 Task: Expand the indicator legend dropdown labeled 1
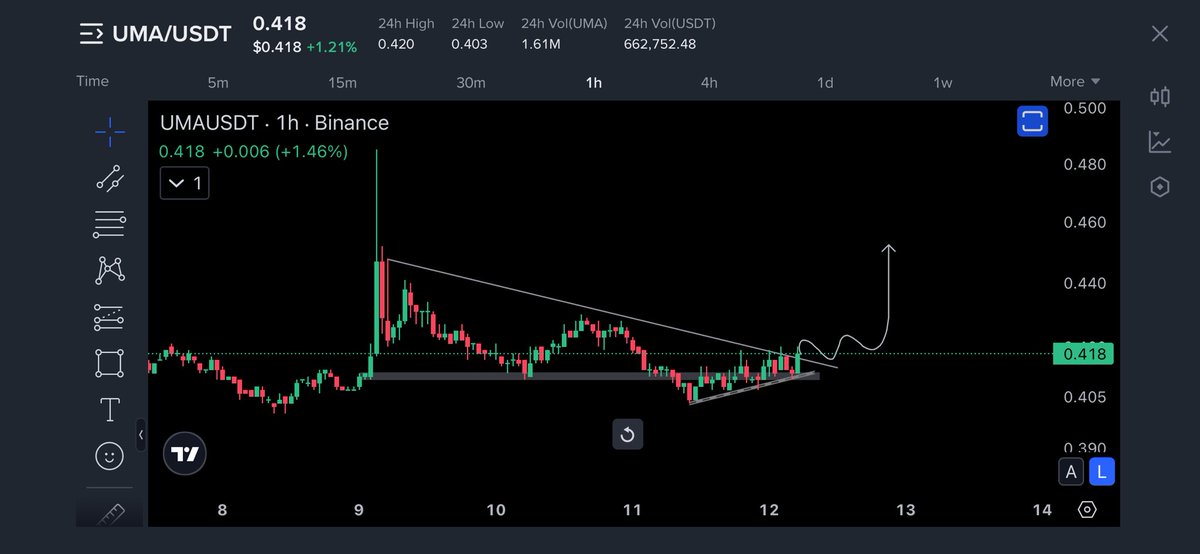(185, 183)
